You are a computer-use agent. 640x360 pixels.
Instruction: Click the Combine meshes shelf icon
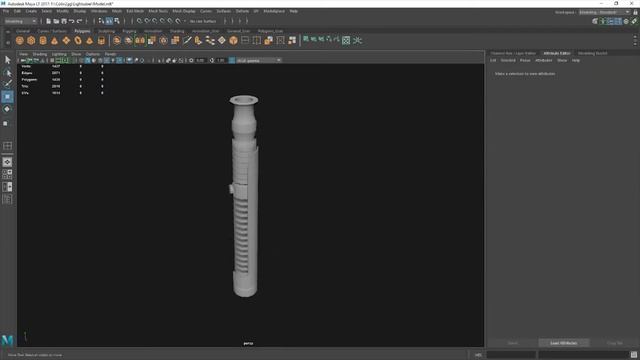117,40
